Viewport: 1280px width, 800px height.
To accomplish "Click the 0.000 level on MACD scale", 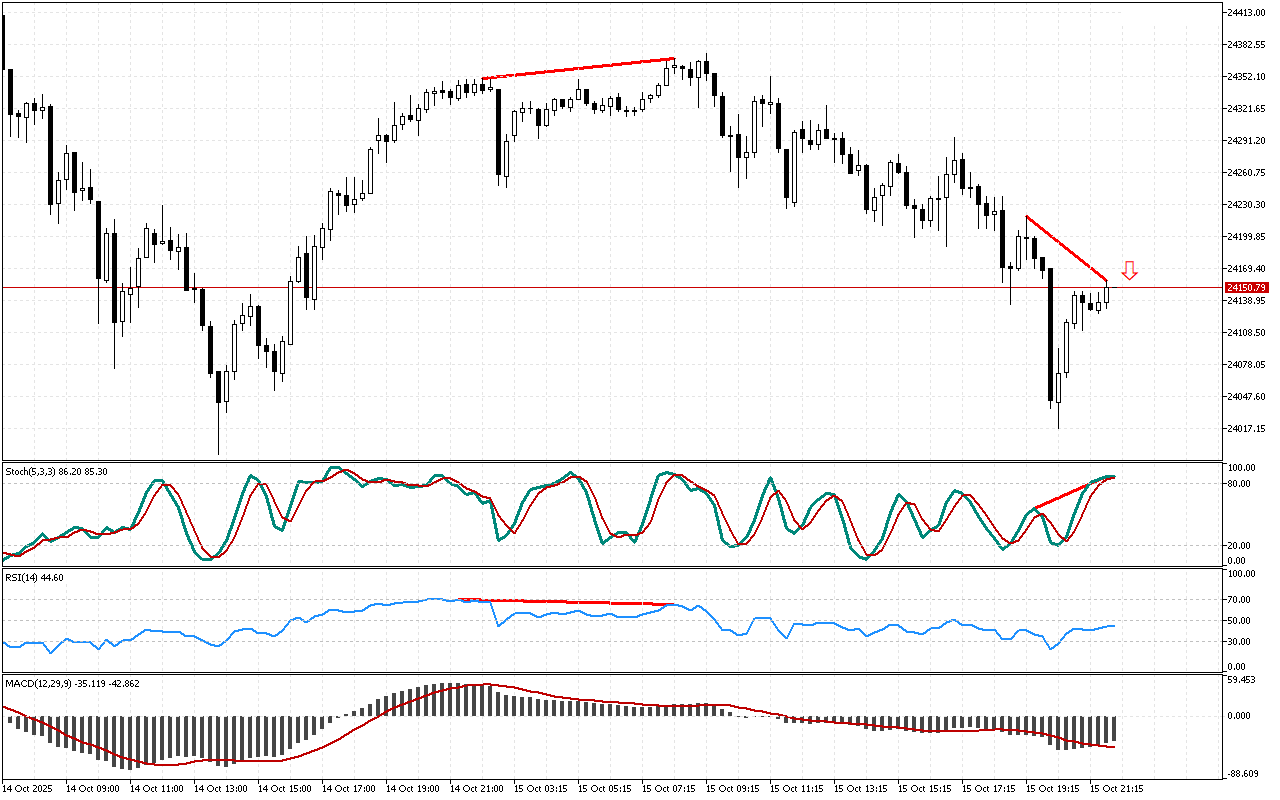I will 1241,716.
